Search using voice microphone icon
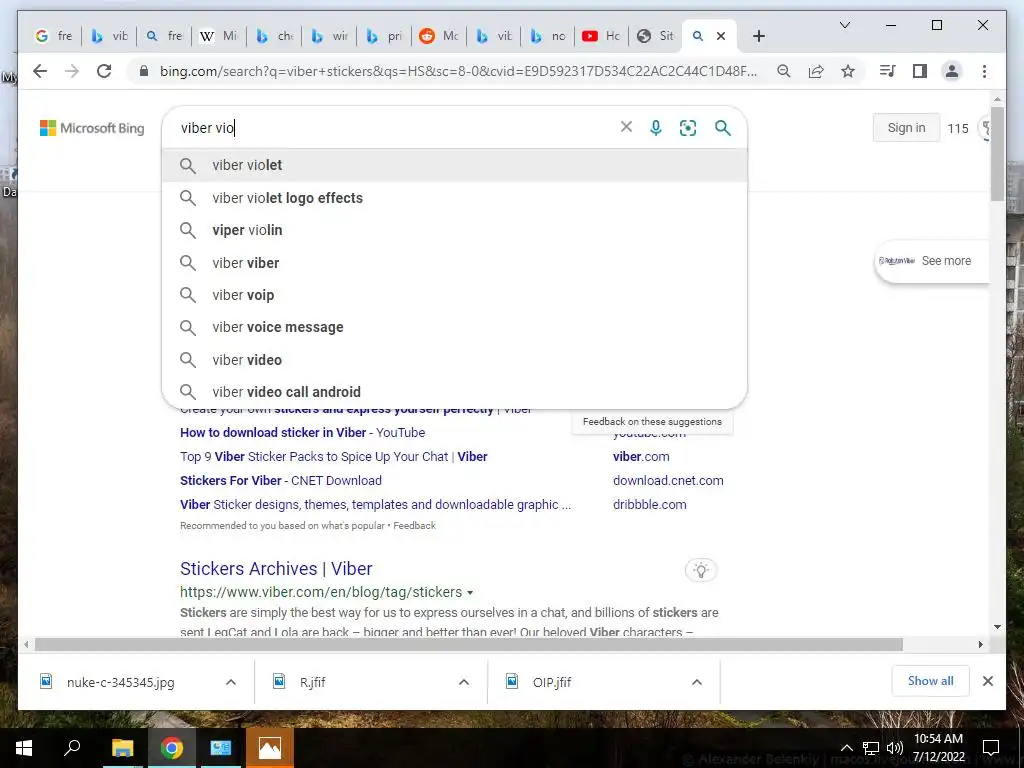Screen dimensions: 1024x768 [x=656, y=128]
